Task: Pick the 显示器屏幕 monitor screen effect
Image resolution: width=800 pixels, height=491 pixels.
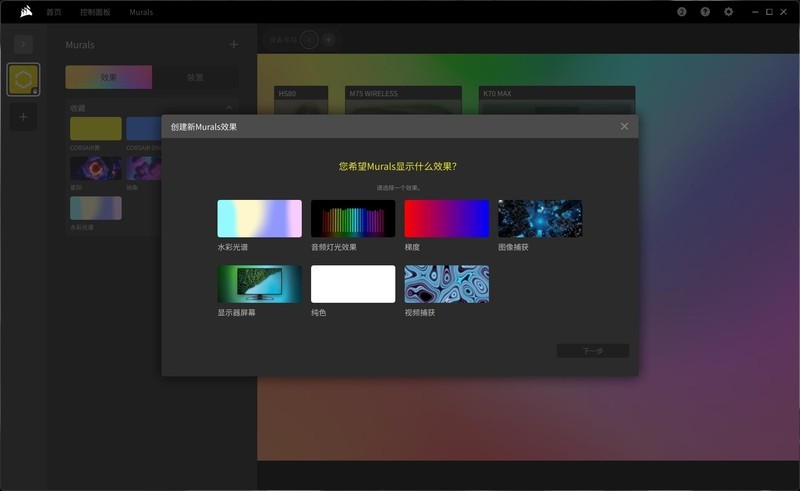Action: tap(260, 284)
